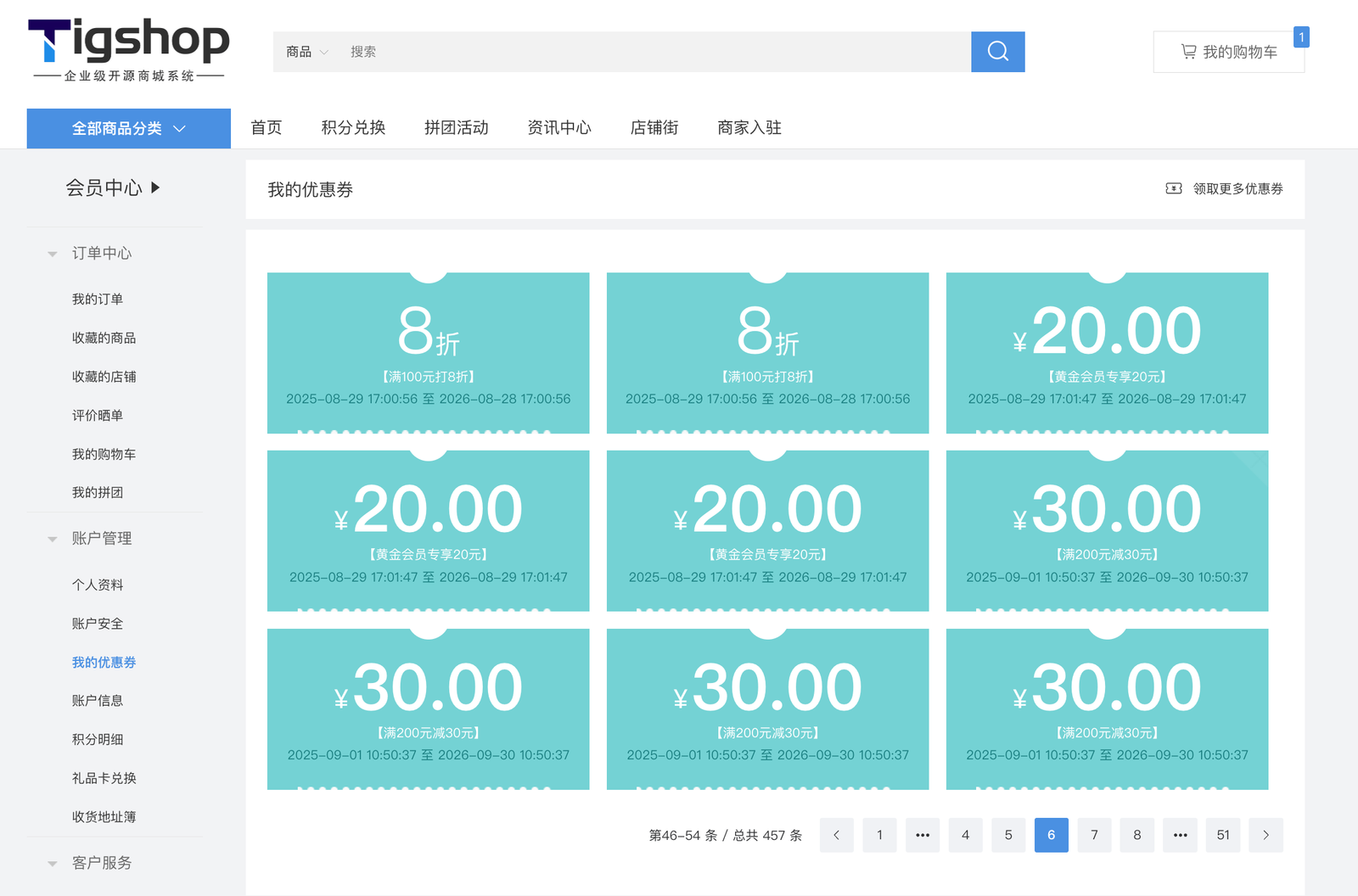Expand the 全部商品分类 category menu

(x=128, y=128)
